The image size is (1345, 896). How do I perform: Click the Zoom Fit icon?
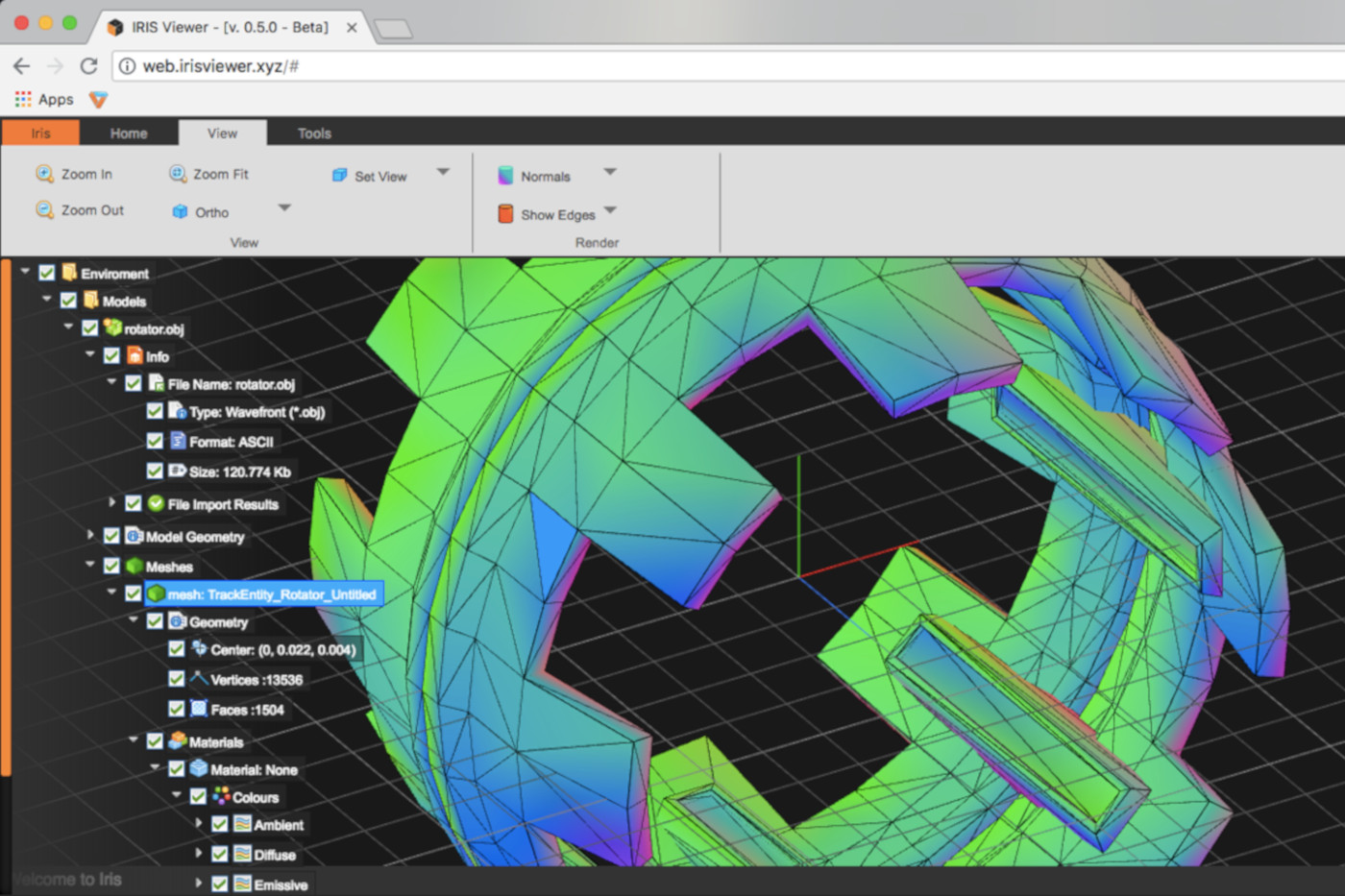pos(178,174)
